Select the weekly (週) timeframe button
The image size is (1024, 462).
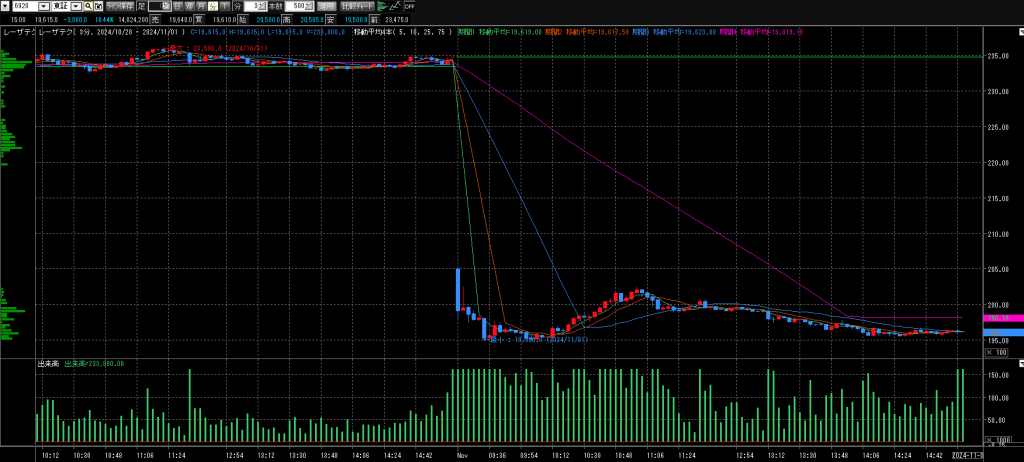tap(189, 6)
